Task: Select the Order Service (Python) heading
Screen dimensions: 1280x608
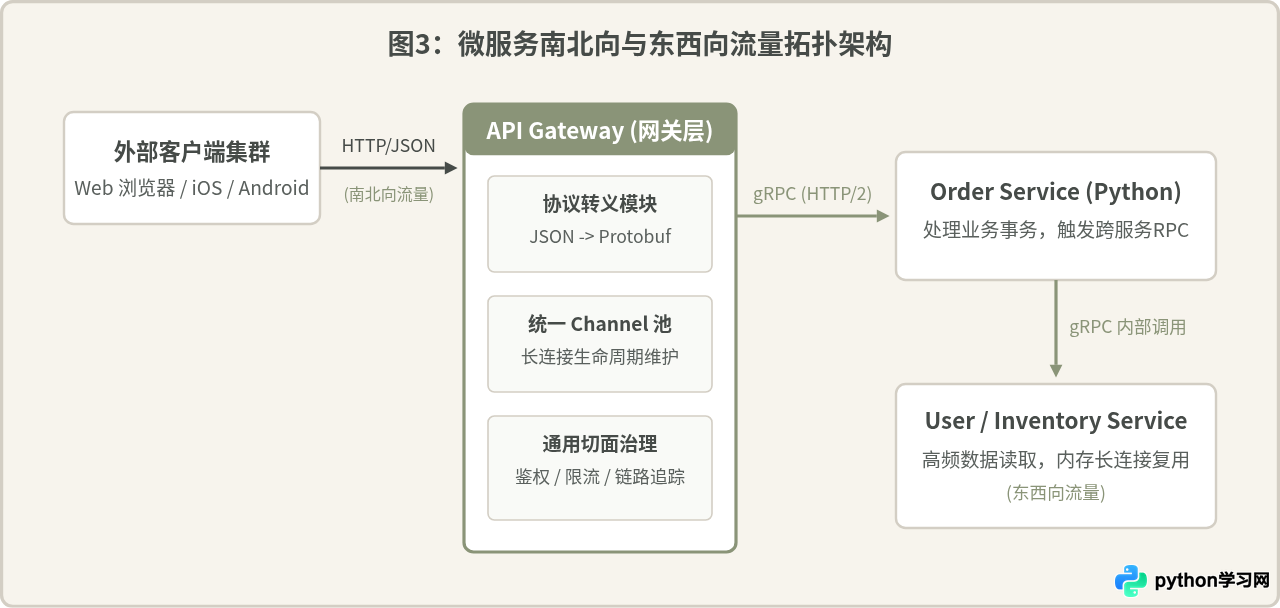Action: [x=1056, y=192]
